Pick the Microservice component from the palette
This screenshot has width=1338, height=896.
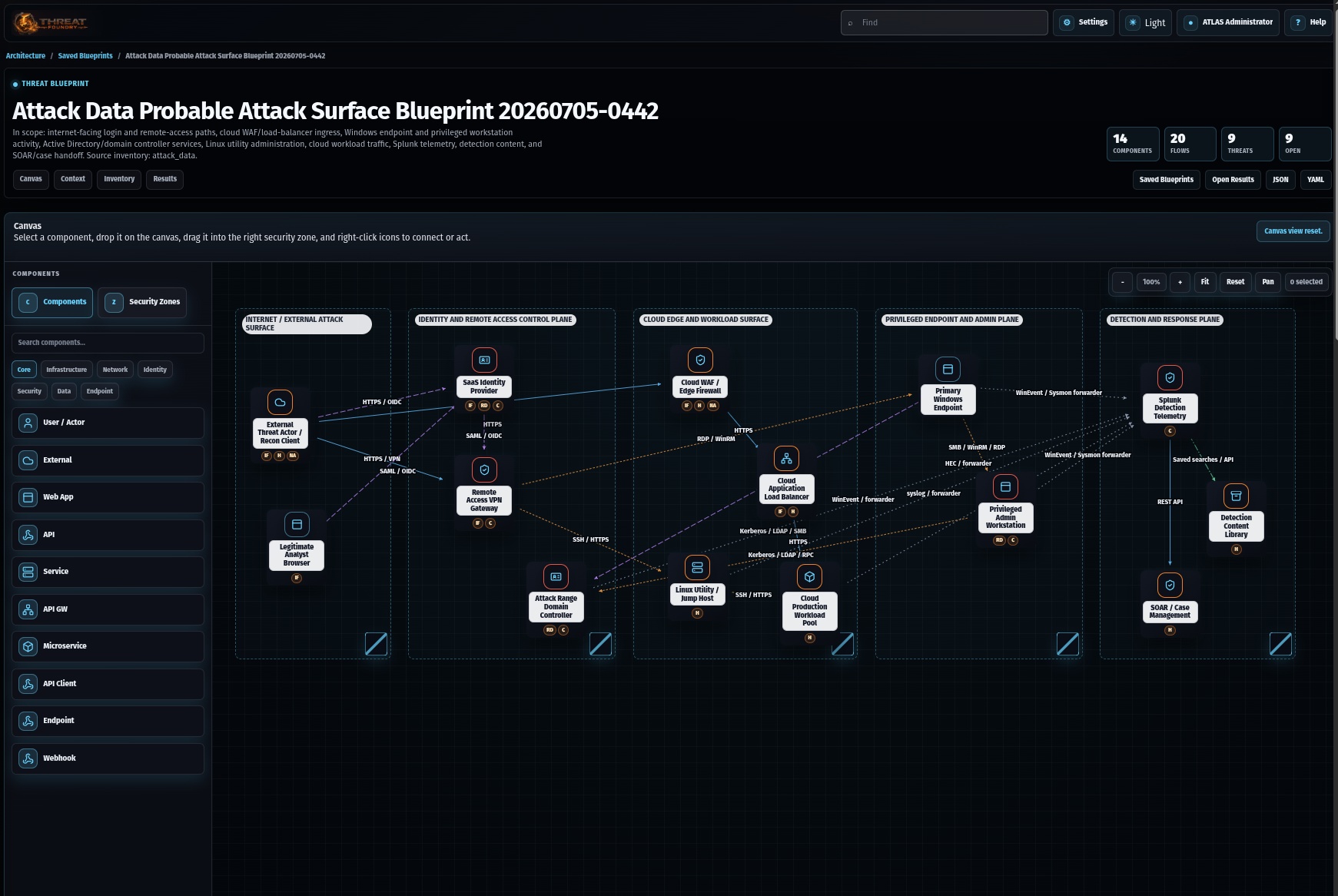tap(108, 646)
